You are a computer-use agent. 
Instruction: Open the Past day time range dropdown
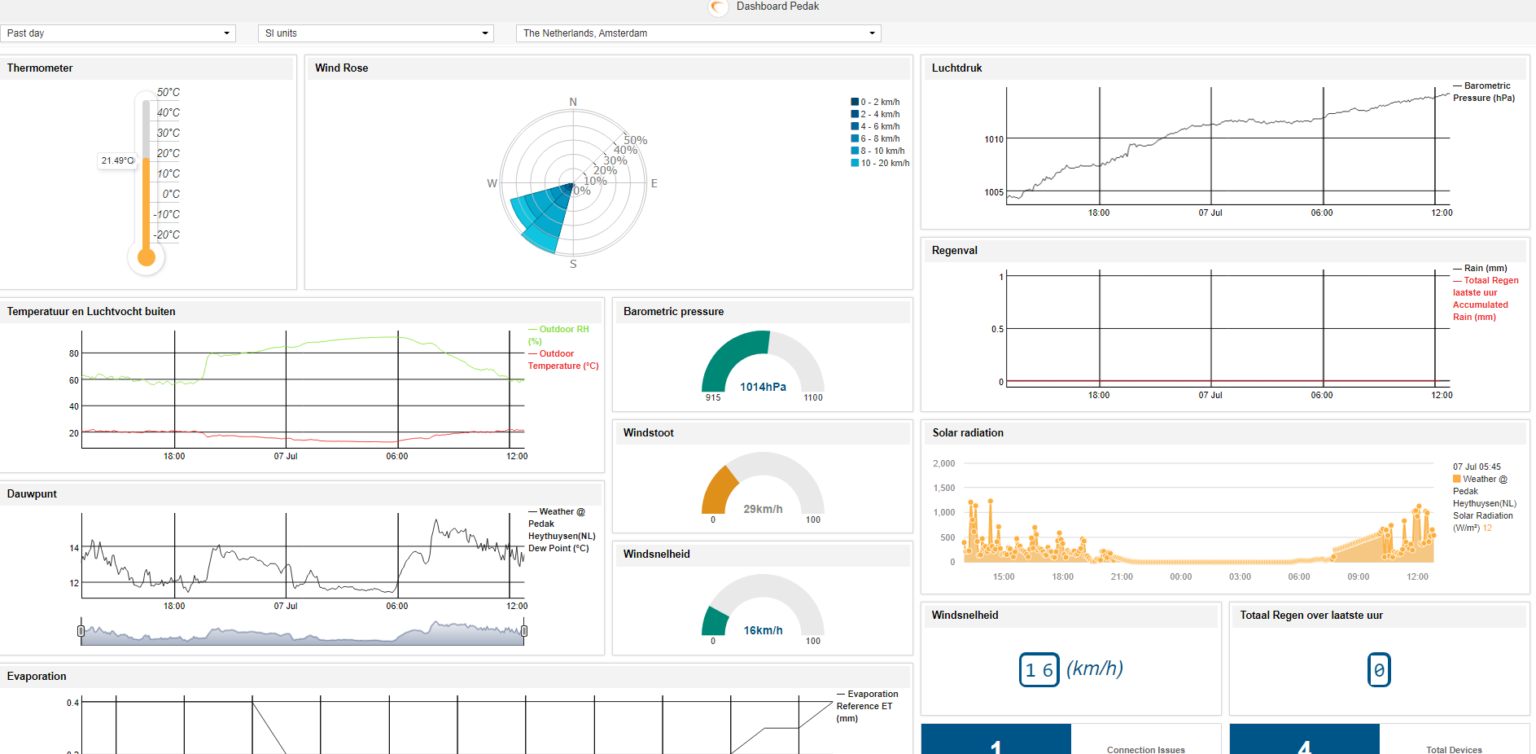[x=118, y=33]
